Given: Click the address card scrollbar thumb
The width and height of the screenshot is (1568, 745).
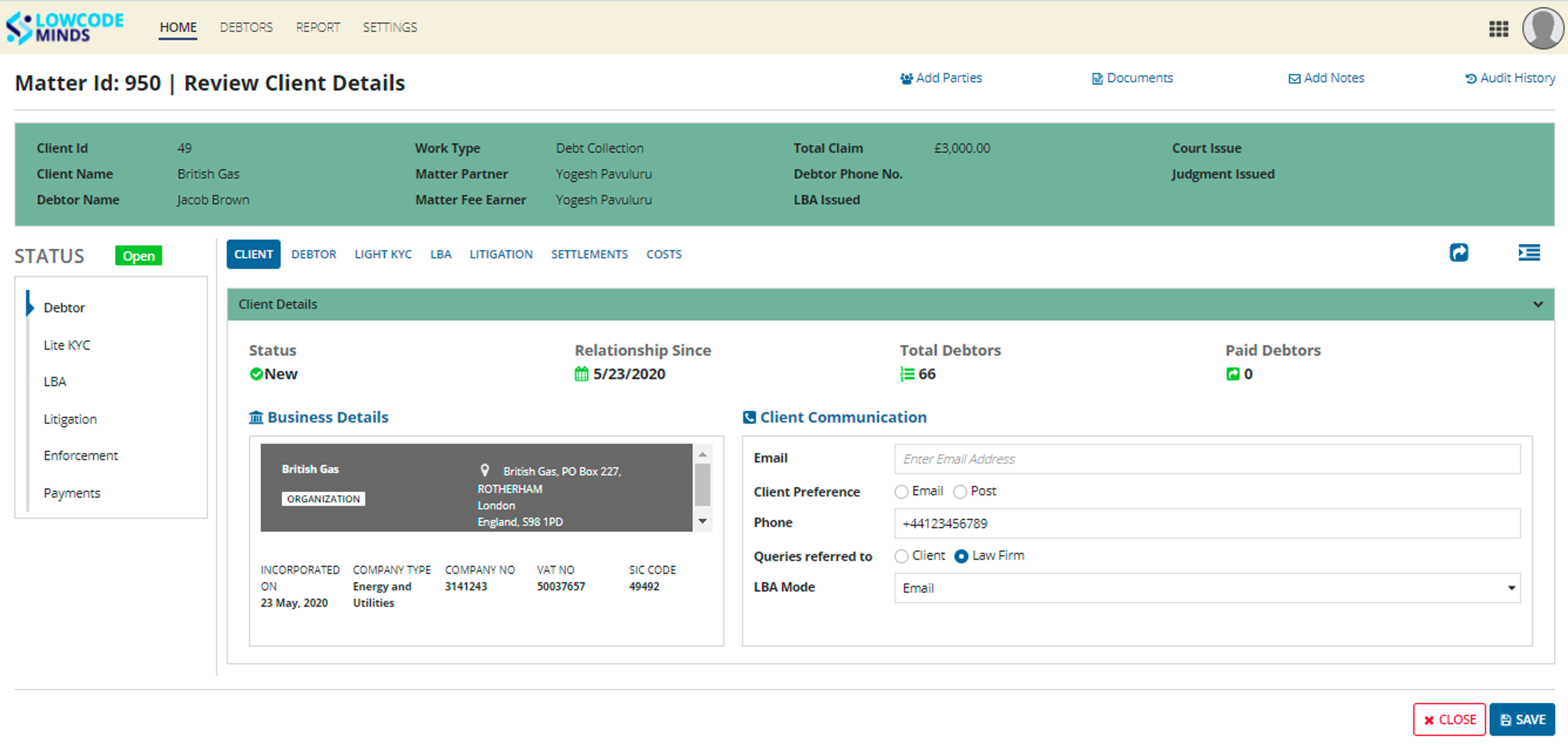Looking at the screenshot, I should coord(702,485).
